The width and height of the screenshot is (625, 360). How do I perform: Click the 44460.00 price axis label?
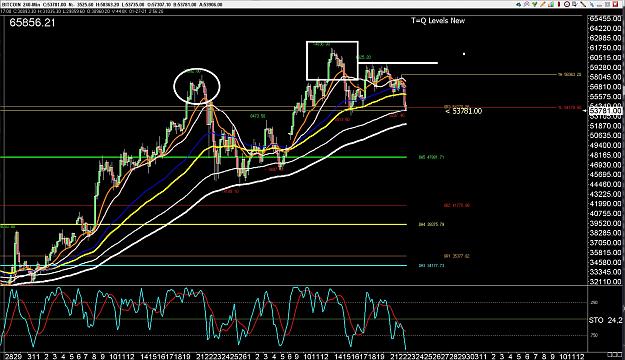(605, 185)
